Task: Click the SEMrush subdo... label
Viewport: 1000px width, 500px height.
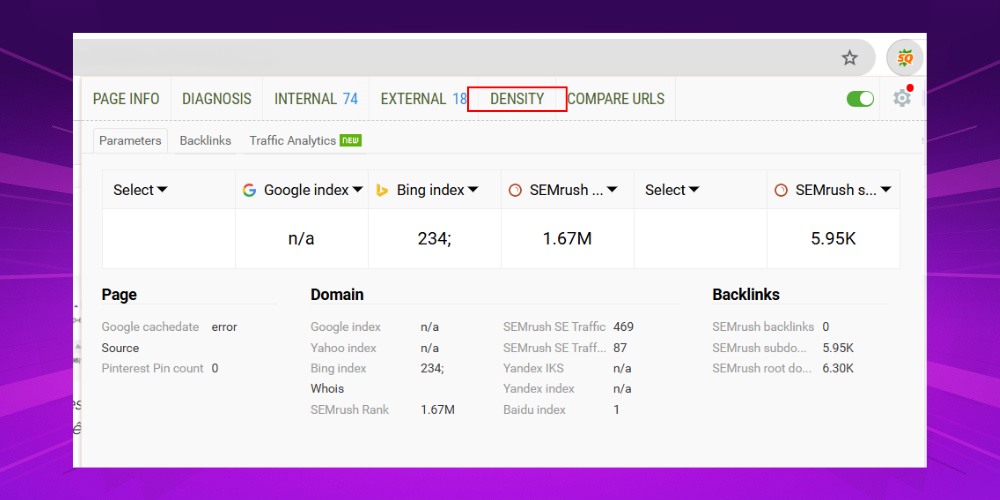Action: [x=759, y=348]
